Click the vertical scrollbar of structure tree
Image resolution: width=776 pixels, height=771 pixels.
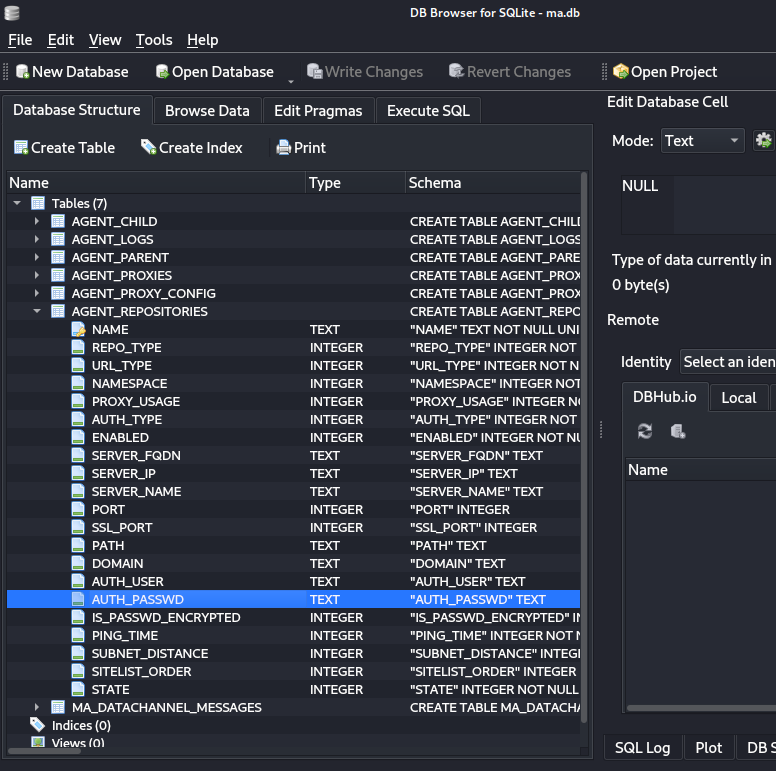coord(584,447)
